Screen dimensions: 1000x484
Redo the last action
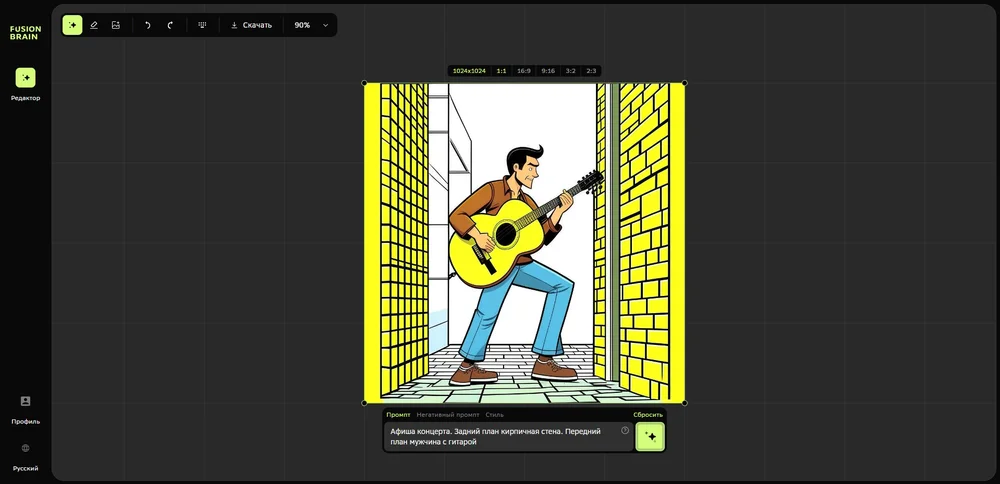170,25
